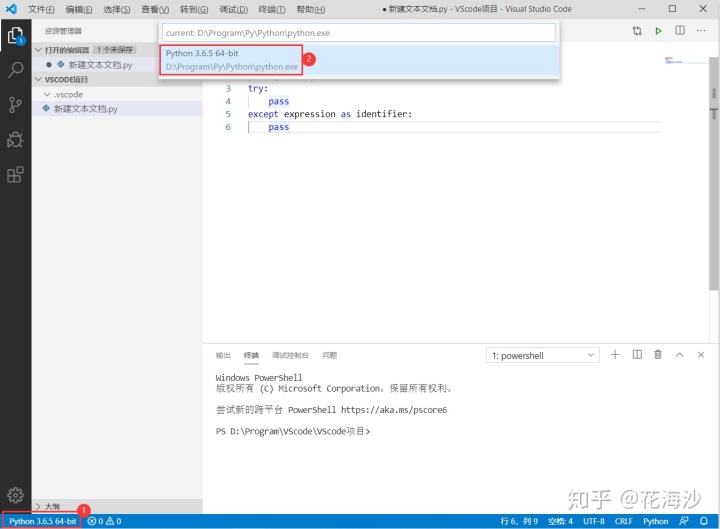This screenshot has height=529, width=720.
Task: Collapse the open editors section
Action: (39, 50)
